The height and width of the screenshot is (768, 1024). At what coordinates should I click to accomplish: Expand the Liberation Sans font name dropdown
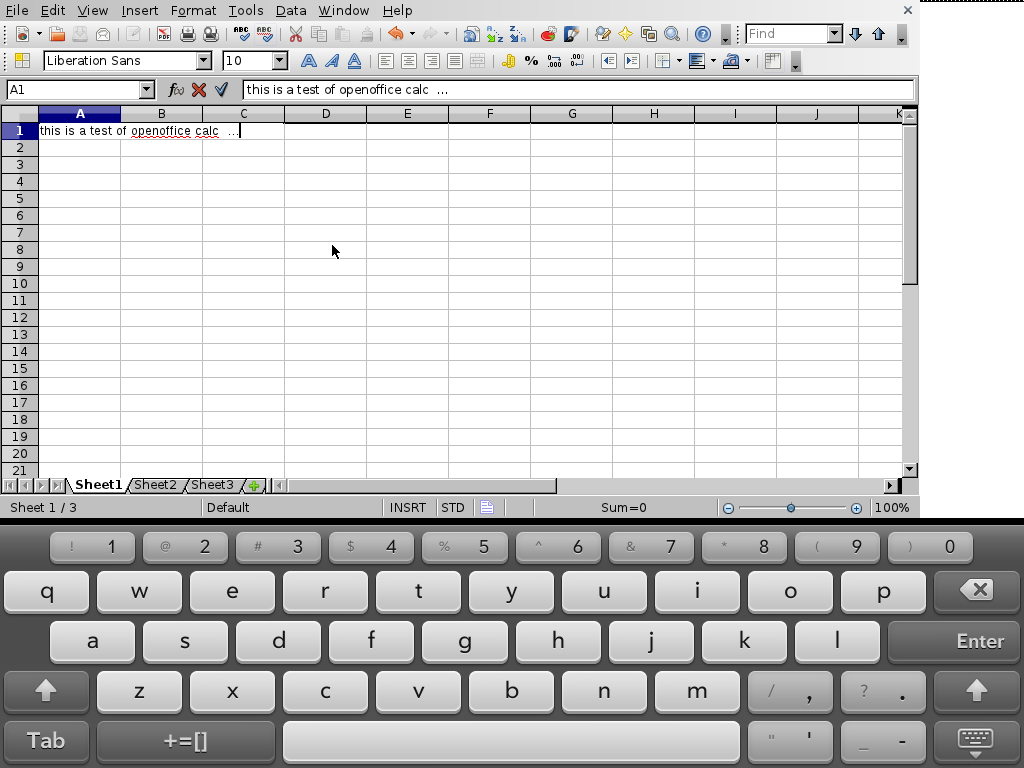204,61
